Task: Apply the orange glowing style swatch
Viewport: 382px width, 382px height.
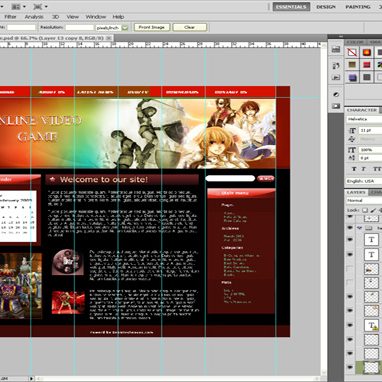Action: coord(367,53)
